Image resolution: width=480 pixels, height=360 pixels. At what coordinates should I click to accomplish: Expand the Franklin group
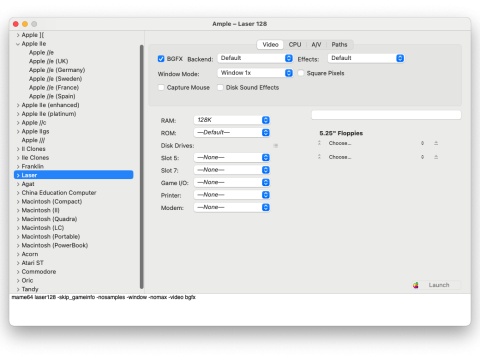(x=18, y=166)
